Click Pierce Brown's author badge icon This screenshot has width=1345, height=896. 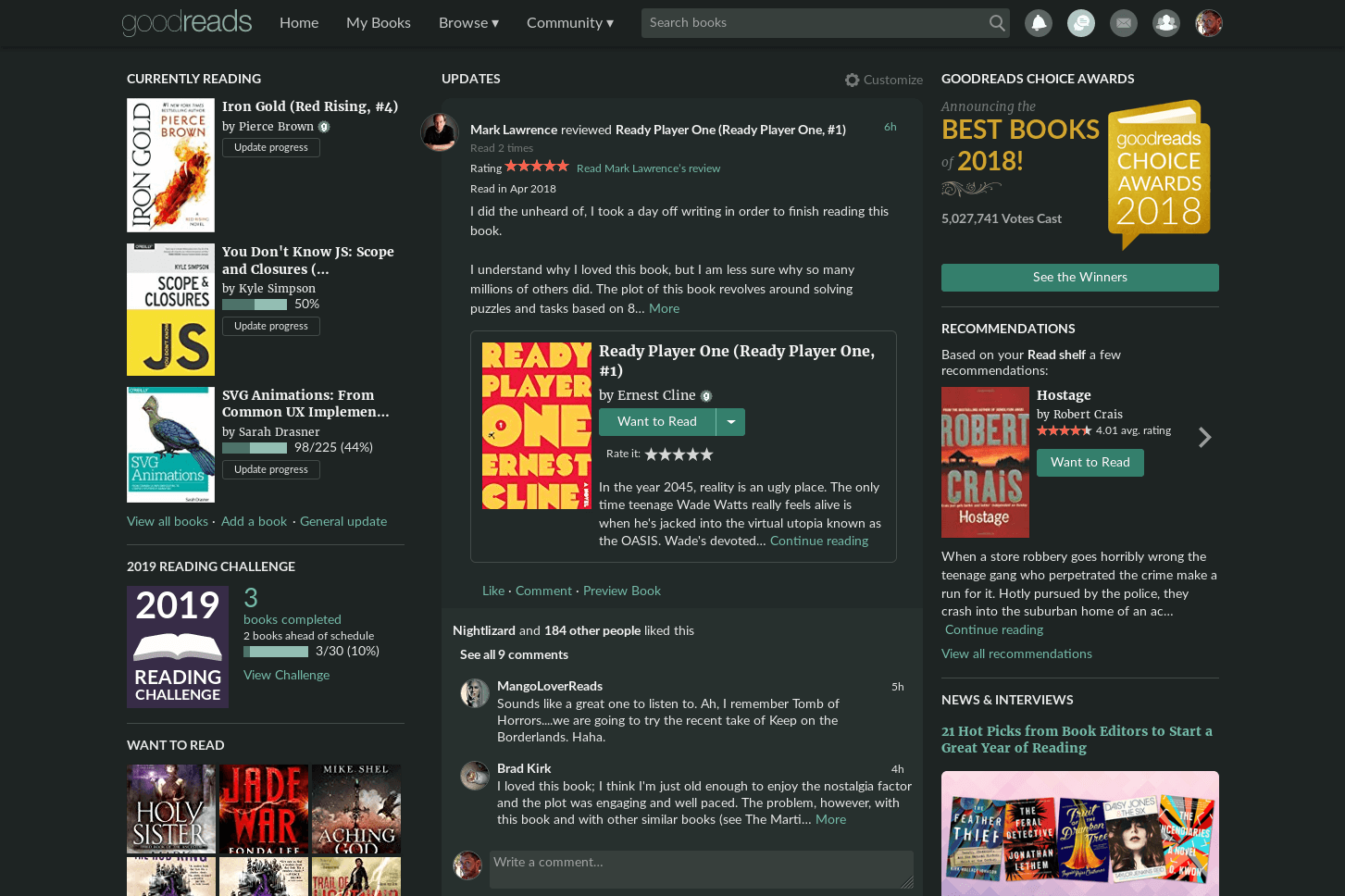click(x=324, y=127)
